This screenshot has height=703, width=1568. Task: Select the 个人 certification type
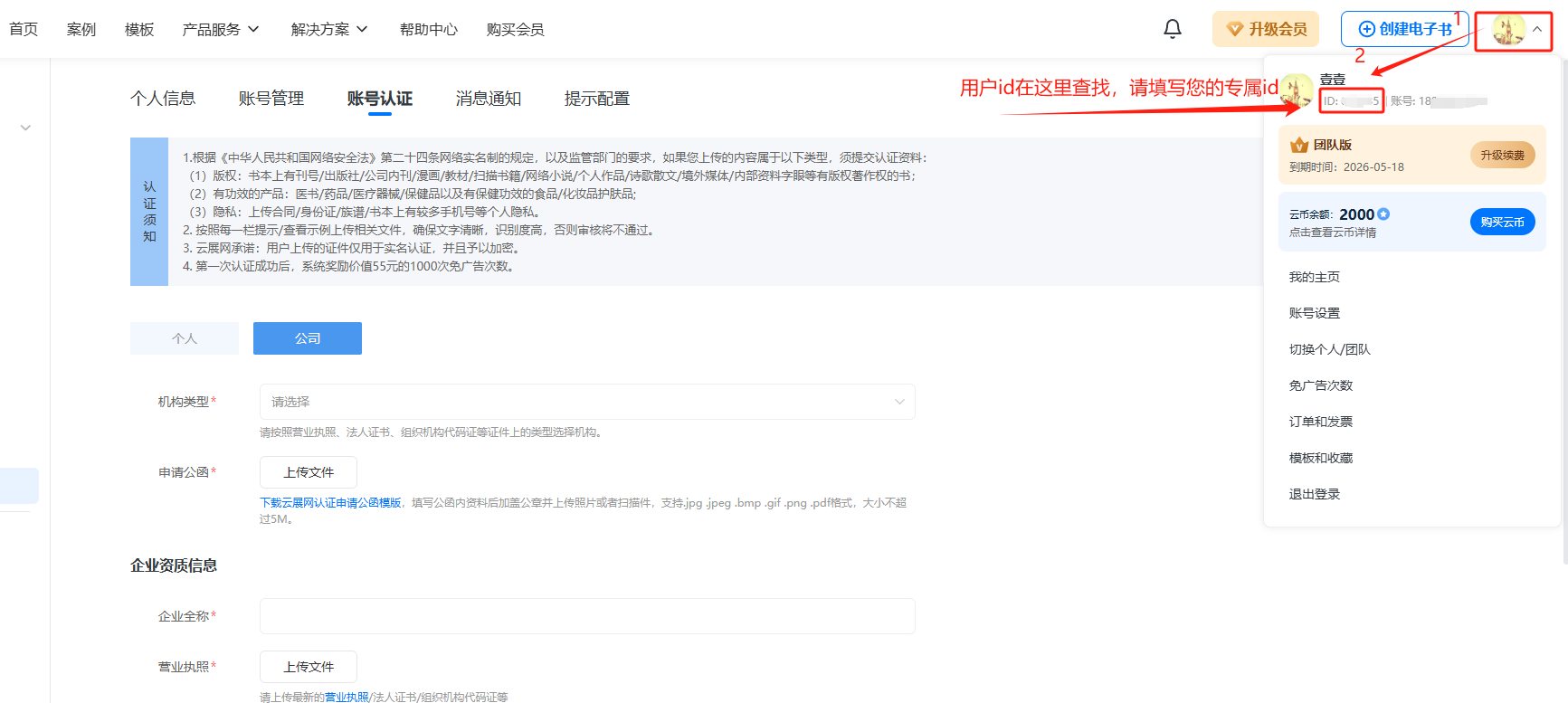pos(185,338)
